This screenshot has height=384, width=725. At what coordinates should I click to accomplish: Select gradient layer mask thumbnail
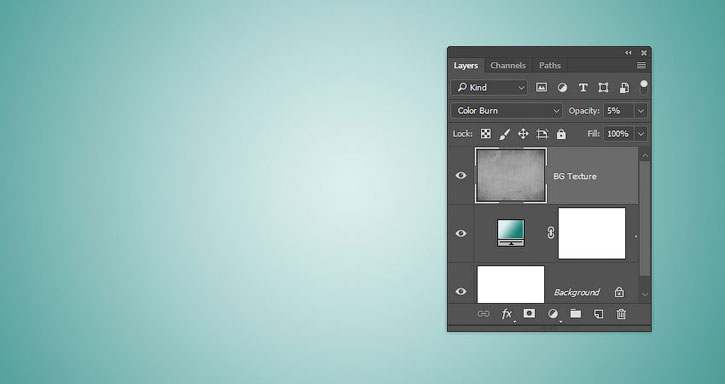pos(592,233)
